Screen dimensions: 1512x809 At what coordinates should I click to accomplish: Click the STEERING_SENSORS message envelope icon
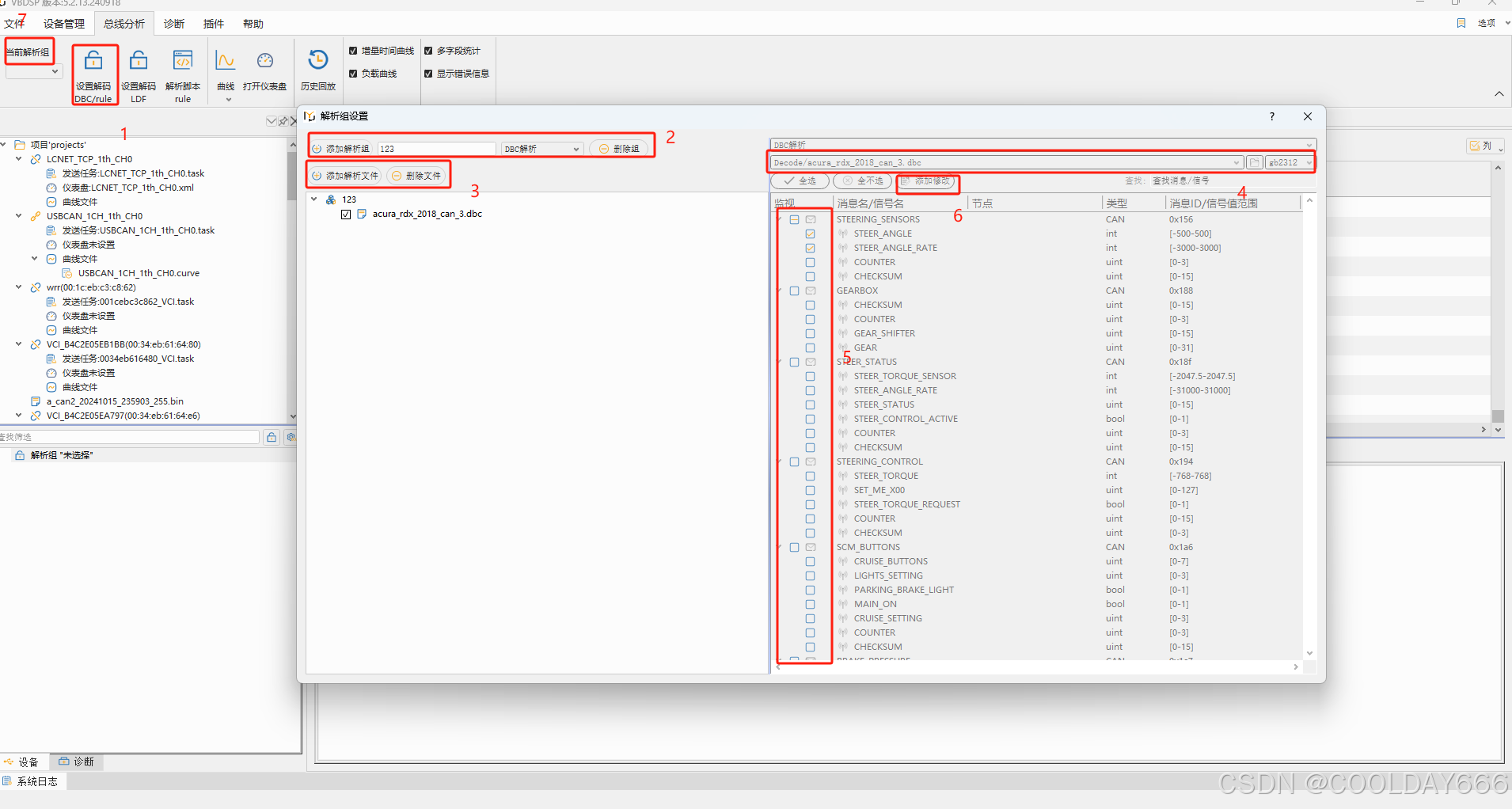[811, 219]
